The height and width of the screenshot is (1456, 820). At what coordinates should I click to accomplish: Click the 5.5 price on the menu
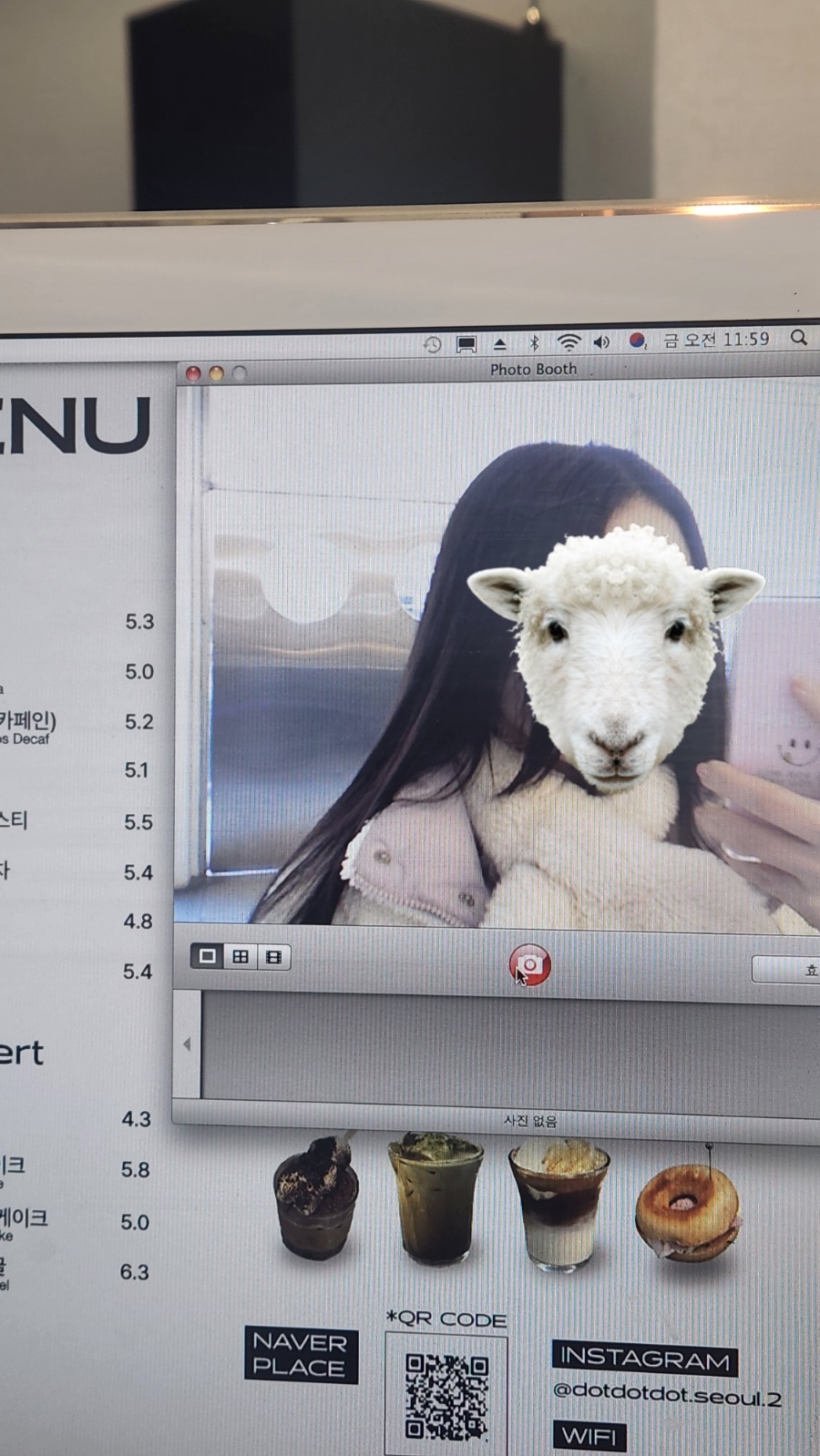138,822
